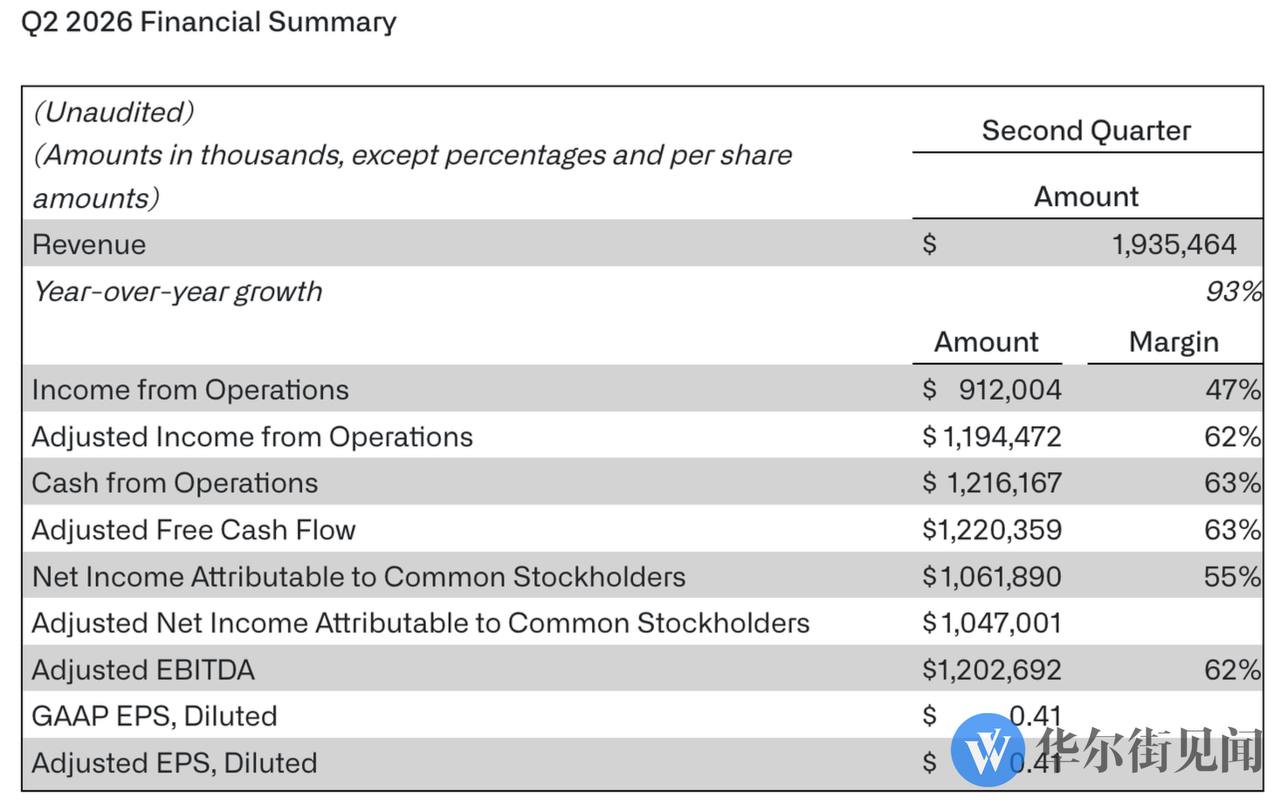Click the amount $1,220,359

(x=992, y=530)
